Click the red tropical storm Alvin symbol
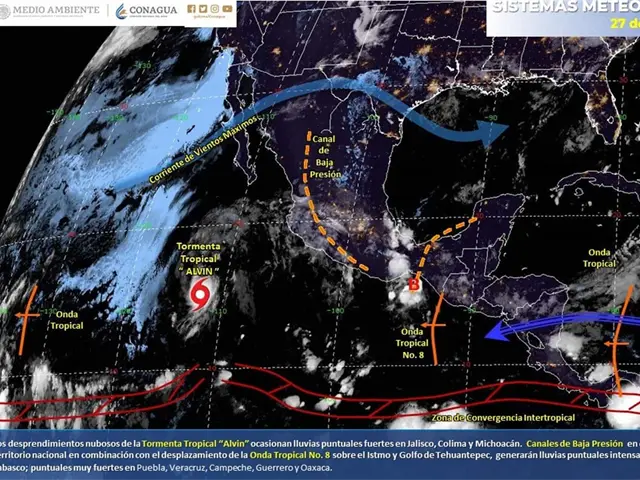 click(201, 296)
